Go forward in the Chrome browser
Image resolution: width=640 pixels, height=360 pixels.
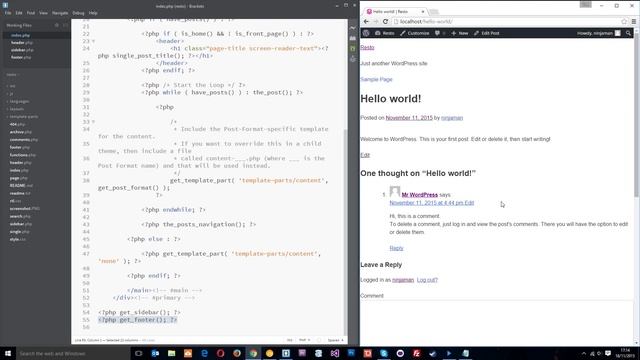coord(376,22)
